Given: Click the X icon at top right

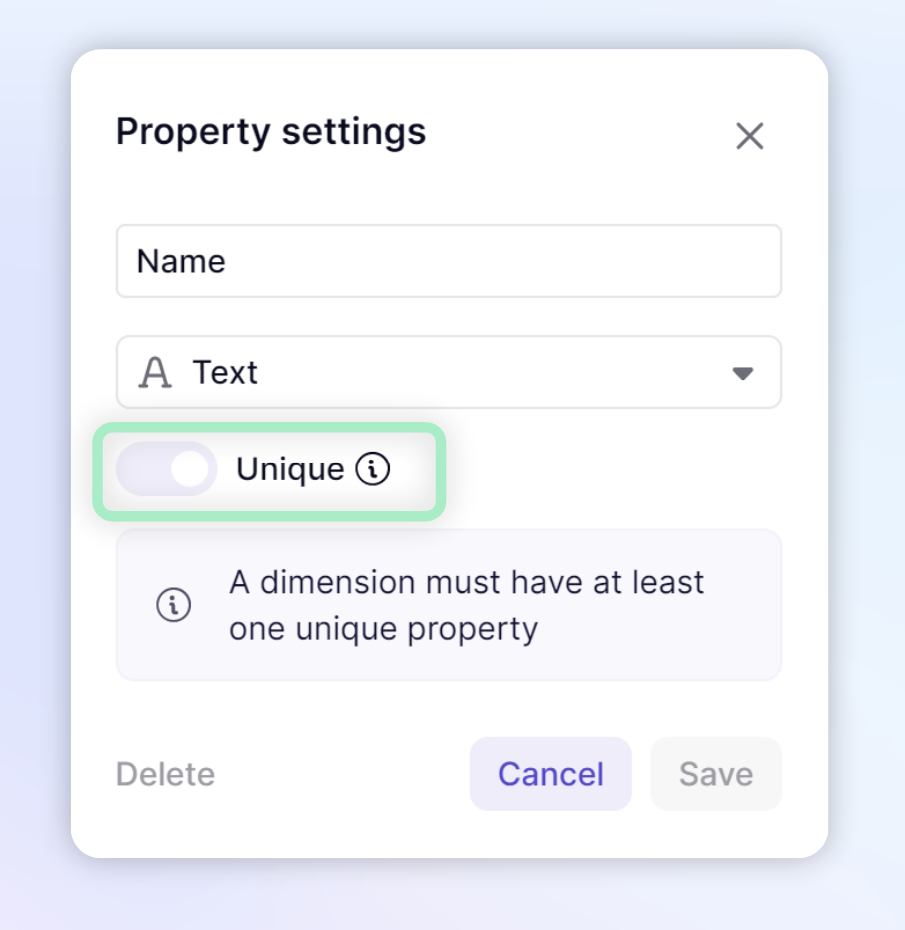Looking at the screenshot, I should pos(750,136).
